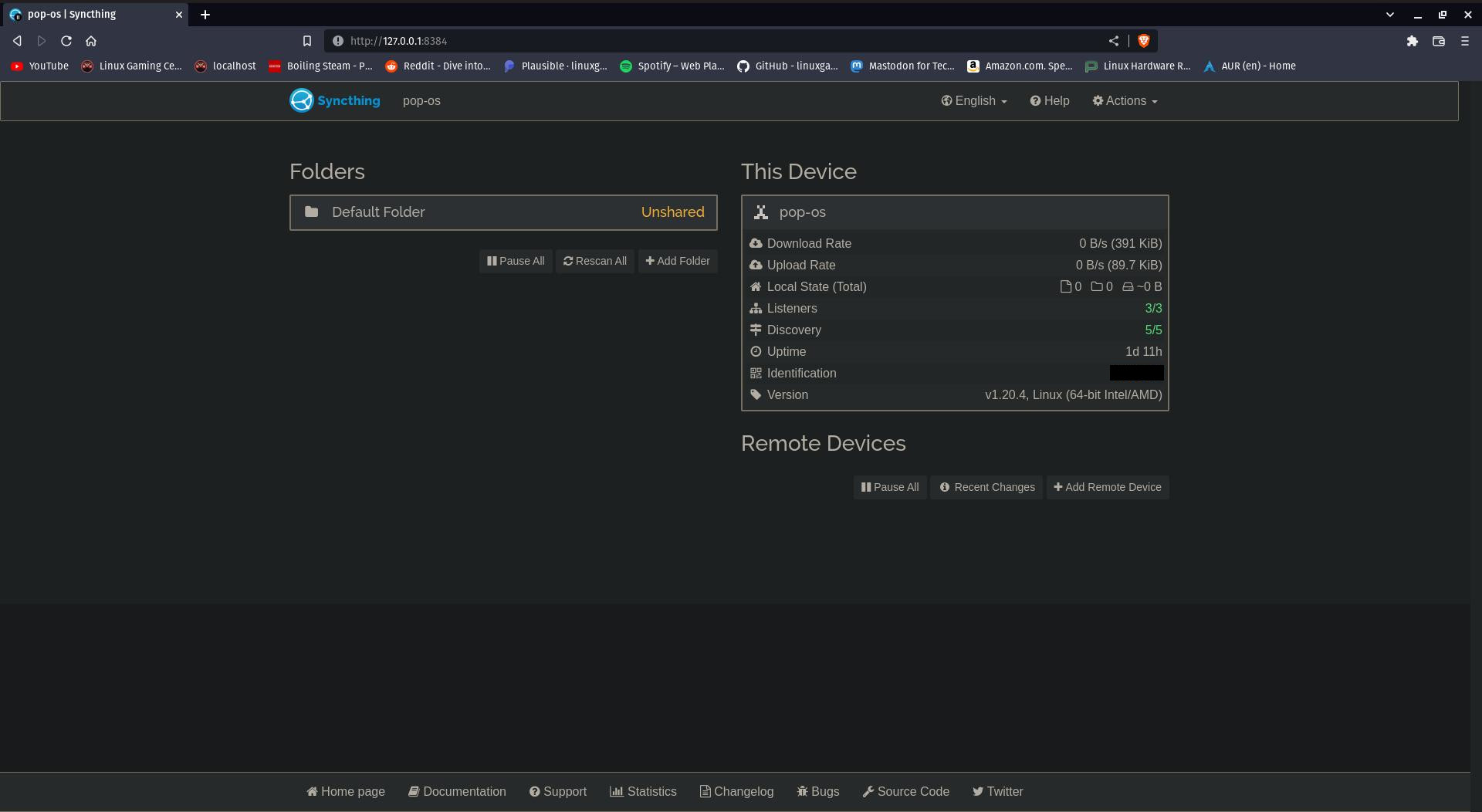Click the Download Rate cloud icon
This screenshot has height=812, width=1482.
coord(756,243)
